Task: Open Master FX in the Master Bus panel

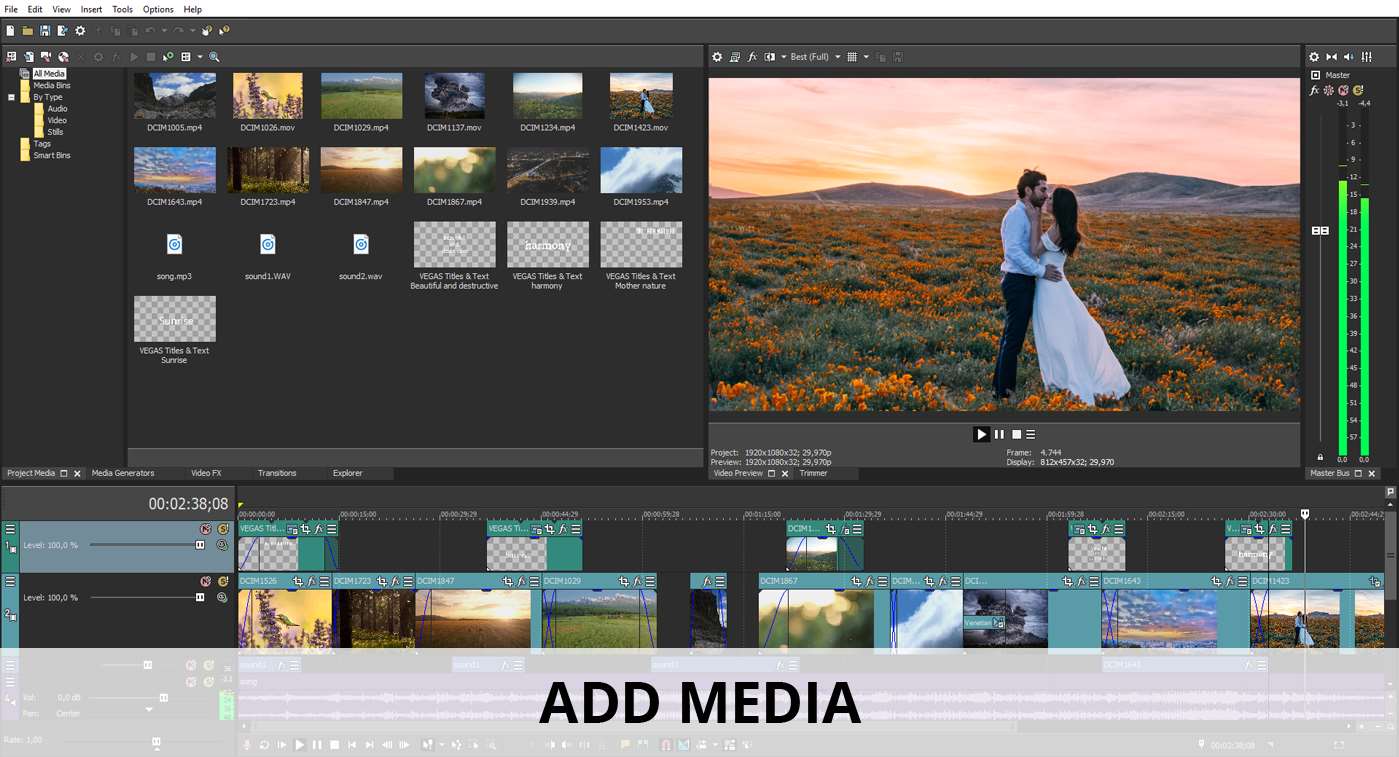Action: click(1315, 90)
